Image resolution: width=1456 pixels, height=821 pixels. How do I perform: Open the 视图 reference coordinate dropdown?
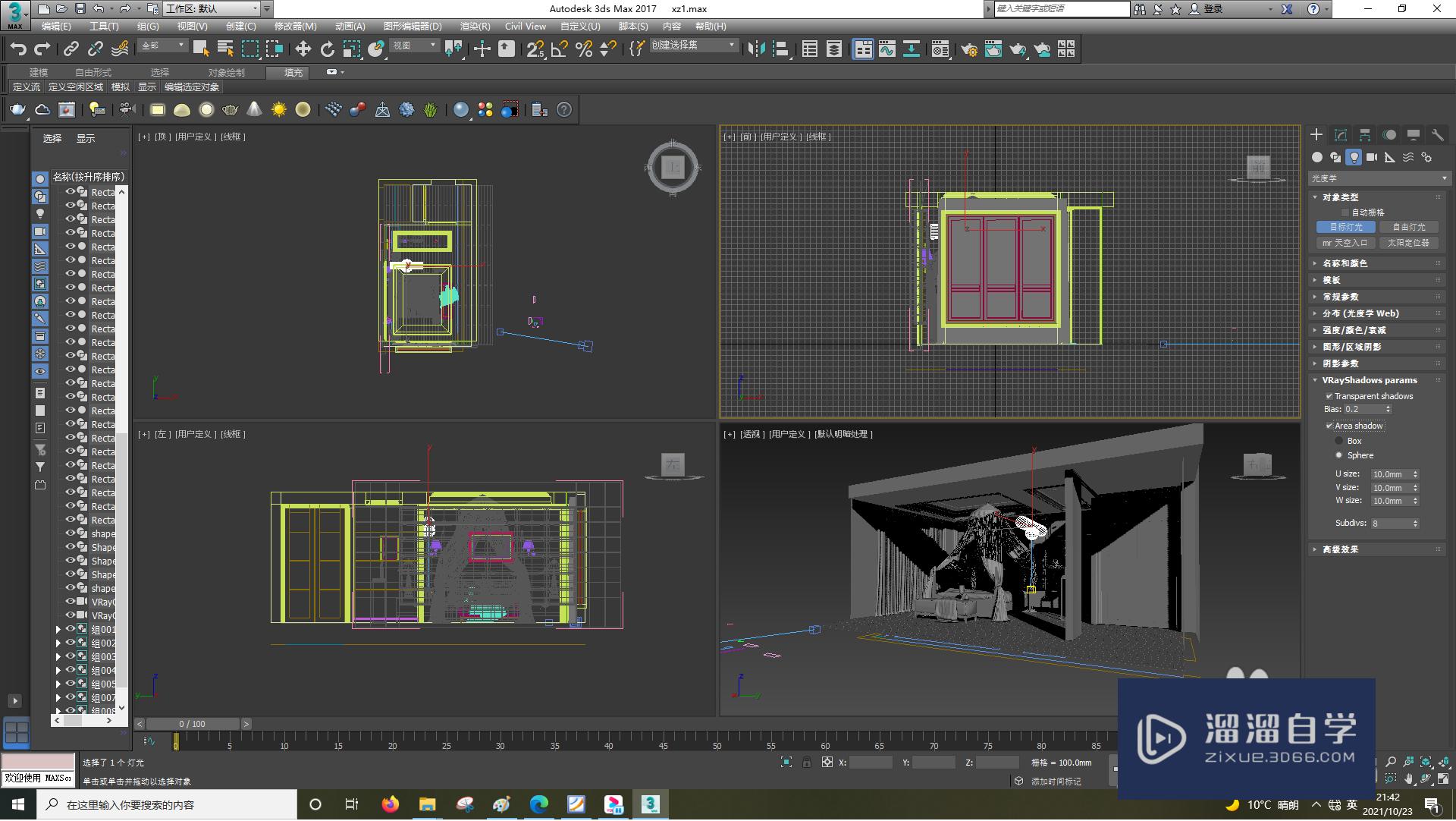point(414,46)
